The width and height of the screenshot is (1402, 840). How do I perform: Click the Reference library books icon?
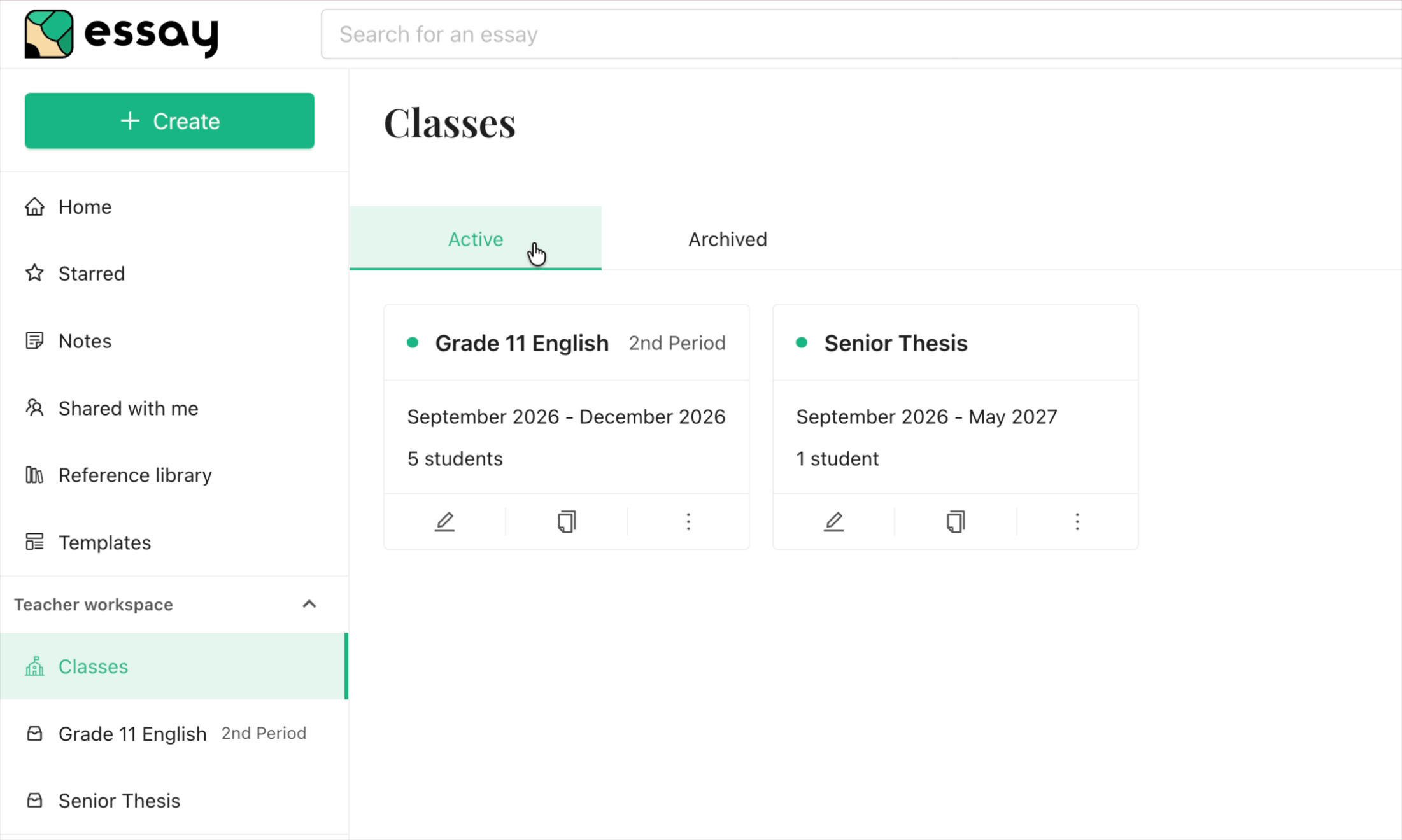[34, 475]
